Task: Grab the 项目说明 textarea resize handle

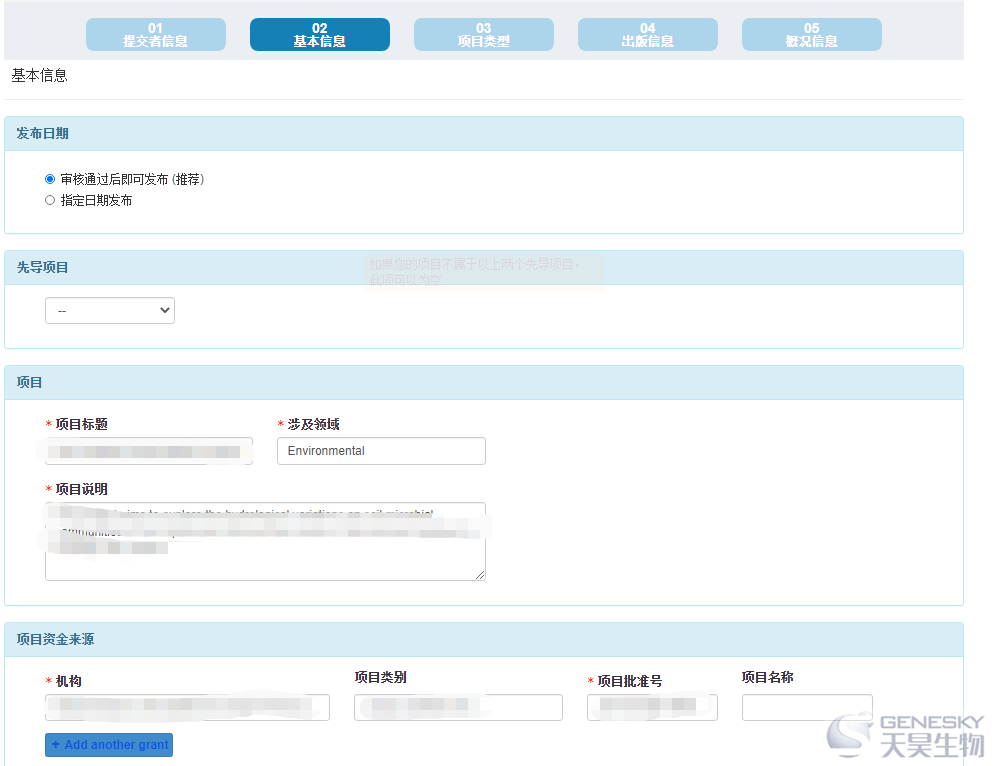Action: [x=480, y=575]
